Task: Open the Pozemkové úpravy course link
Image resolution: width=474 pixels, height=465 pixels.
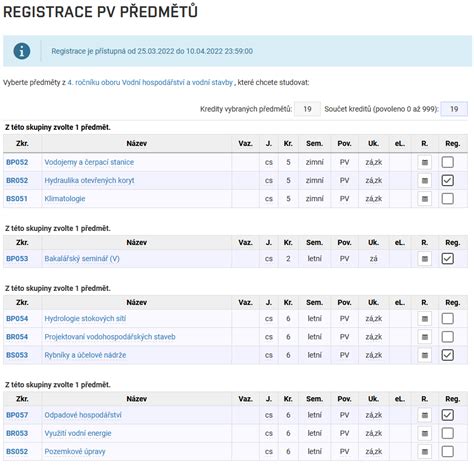Action: pos(75,451)
